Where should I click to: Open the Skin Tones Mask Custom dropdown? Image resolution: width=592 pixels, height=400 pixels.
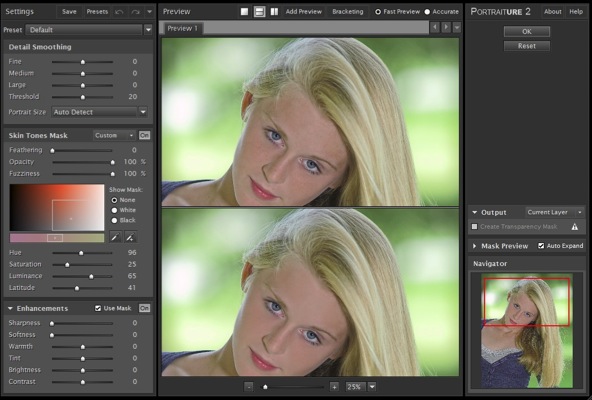(x=114, y=135)
